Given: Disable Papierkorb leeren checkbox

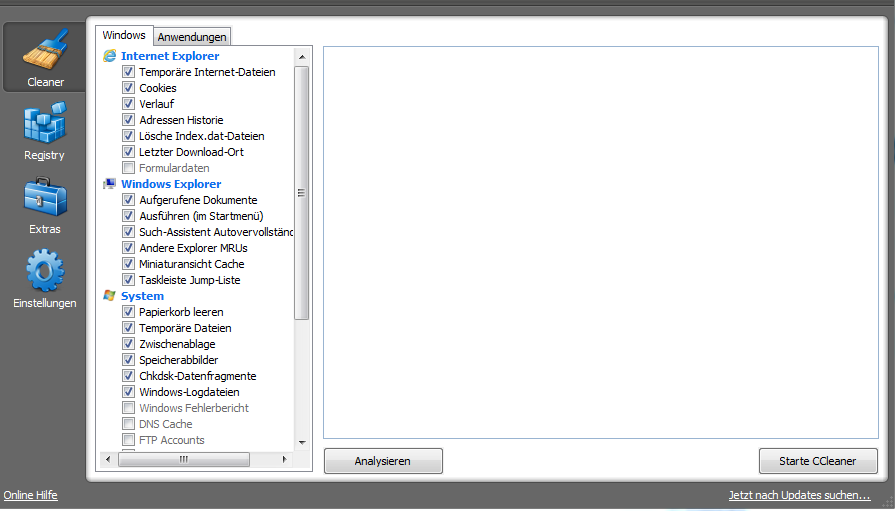Looking at the screenshot, I should point(129,312).
